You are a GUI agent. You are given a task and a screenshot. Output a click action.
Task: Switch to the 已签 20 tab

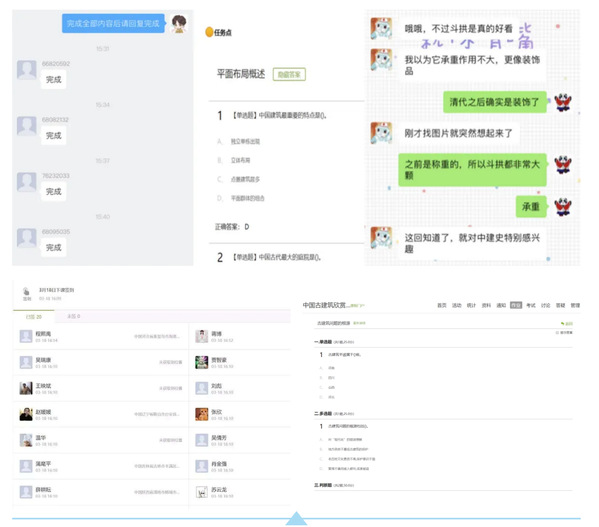click(x=34, y=317)
